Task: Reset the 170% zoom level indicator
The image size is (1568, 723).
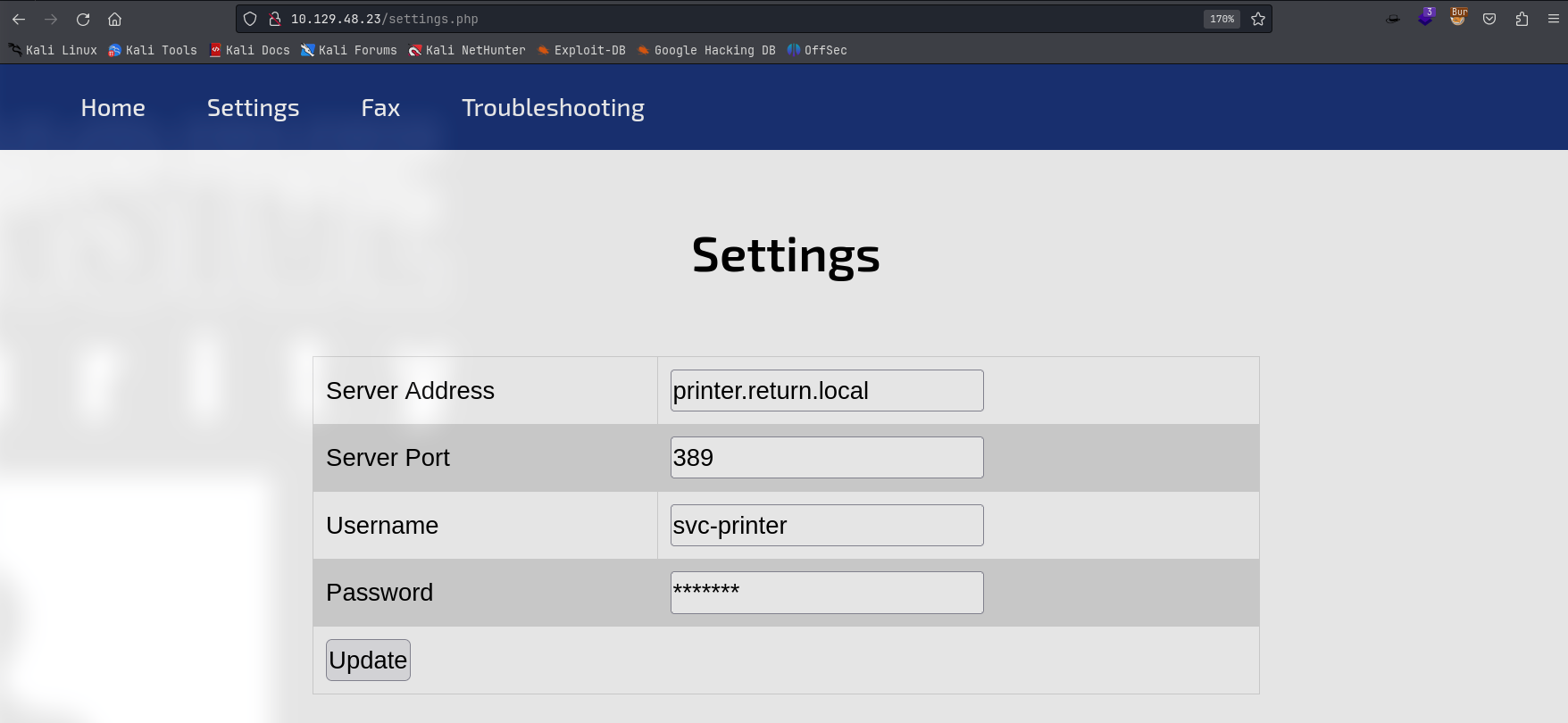Action: pyautogui.click(x=1222, y=19)
